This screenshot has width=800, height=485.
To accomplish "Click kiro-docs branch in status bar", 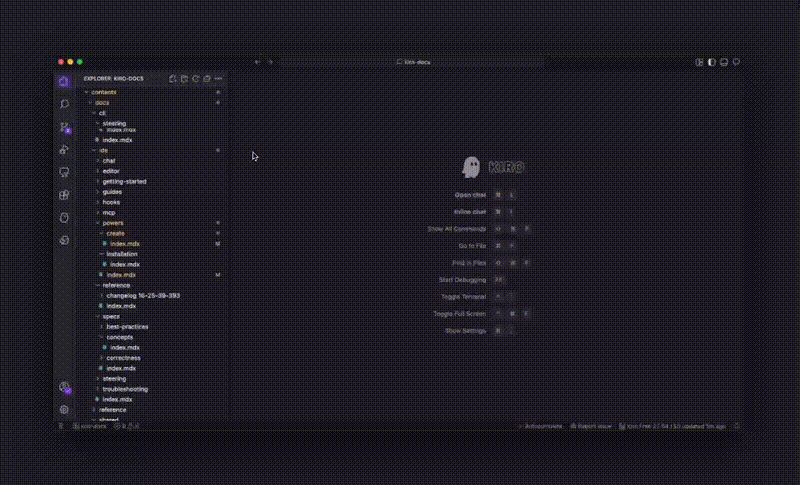I will pyautogui.click(x=90, y=426).
